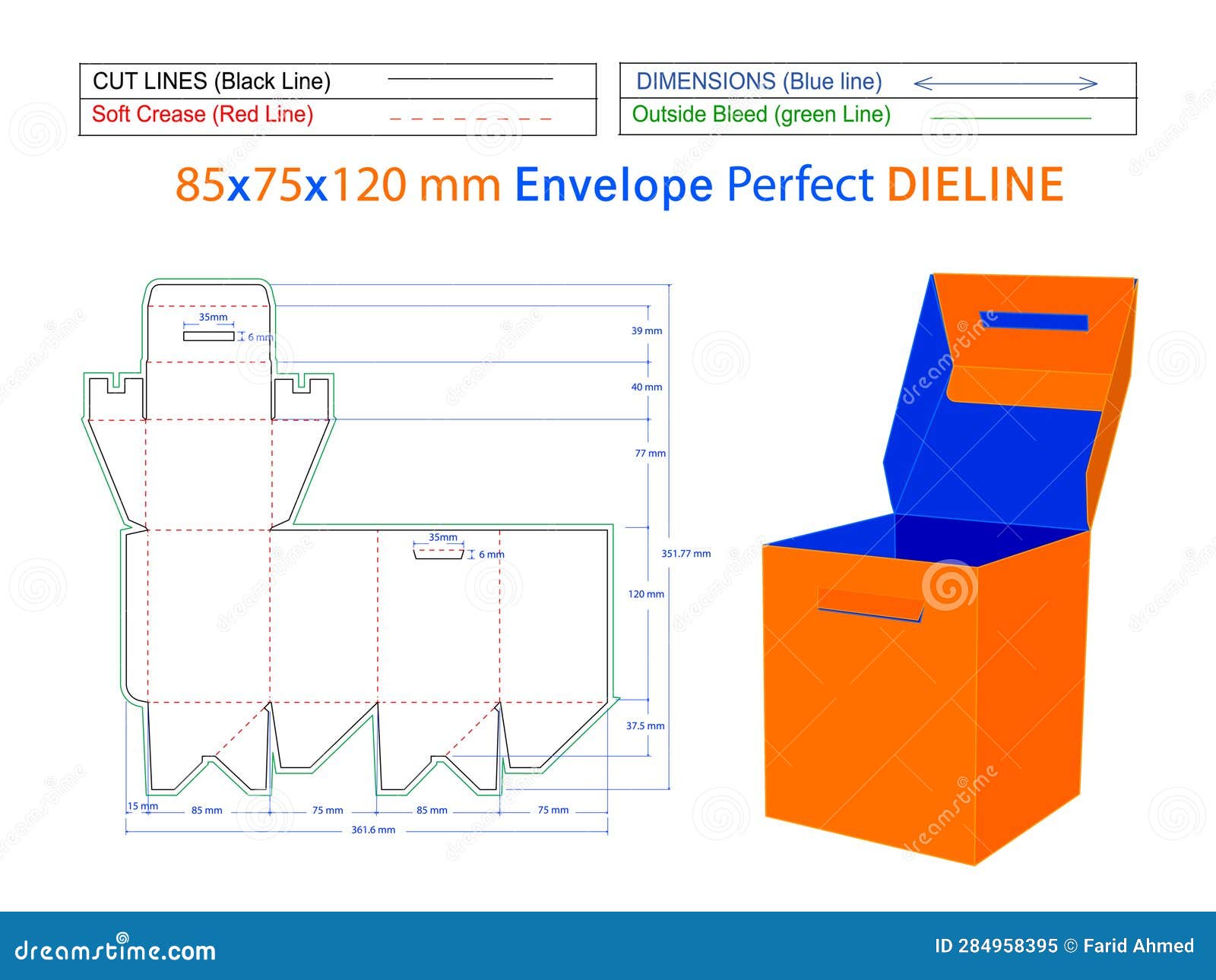Select the handle slot on the side panel
Viewport: 1216px width, 980px height.
click(x=439, y=555)
